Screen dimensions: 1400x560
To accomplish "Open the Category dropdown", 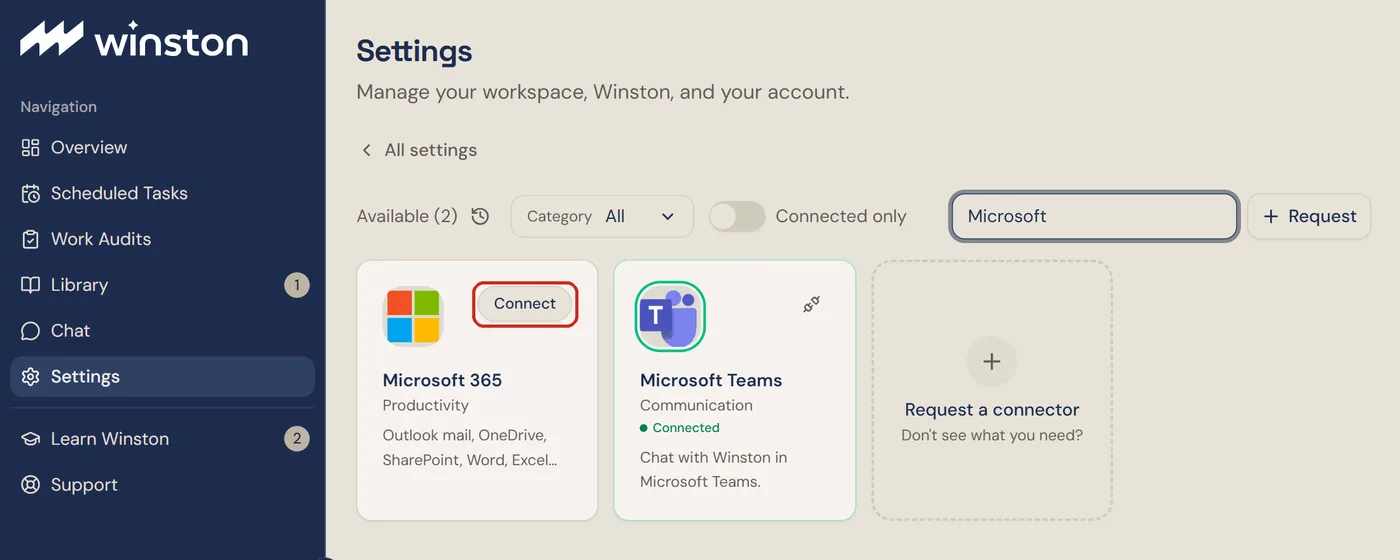I will coord(602,216).
